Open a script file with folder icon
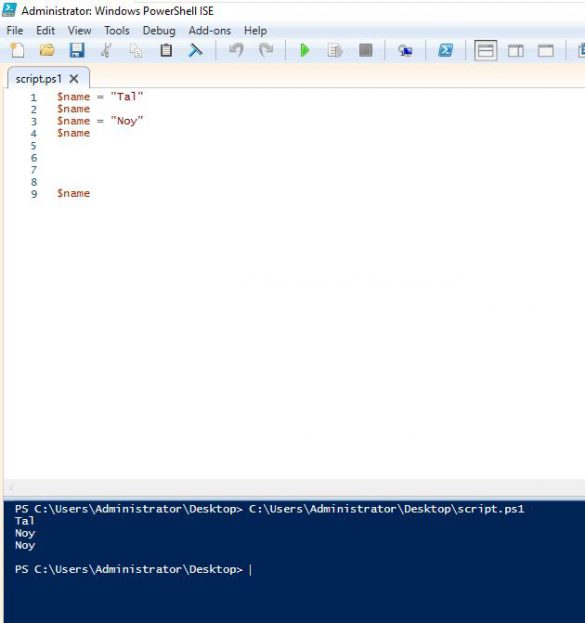Image resolution: width=585 pixels, height=623 pixels. pos(47,50)
